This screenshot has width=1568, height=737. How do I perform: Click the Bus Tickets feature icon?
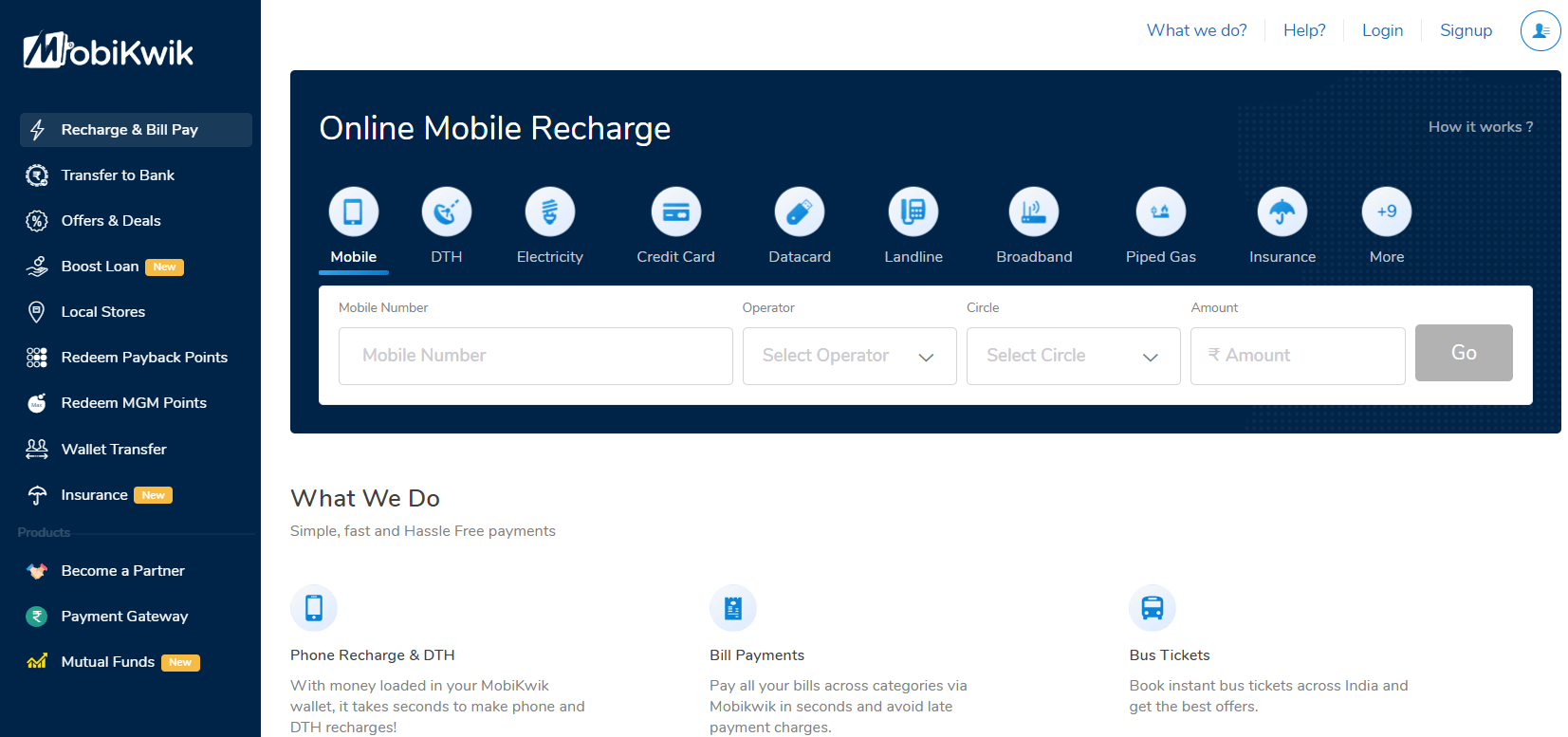click(1153, 608)
